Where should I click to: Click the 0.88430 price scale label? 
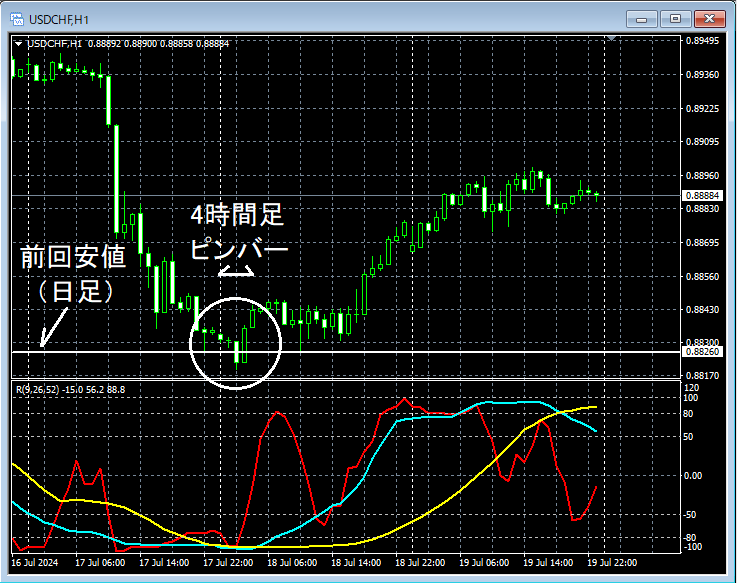click(702, 309)
